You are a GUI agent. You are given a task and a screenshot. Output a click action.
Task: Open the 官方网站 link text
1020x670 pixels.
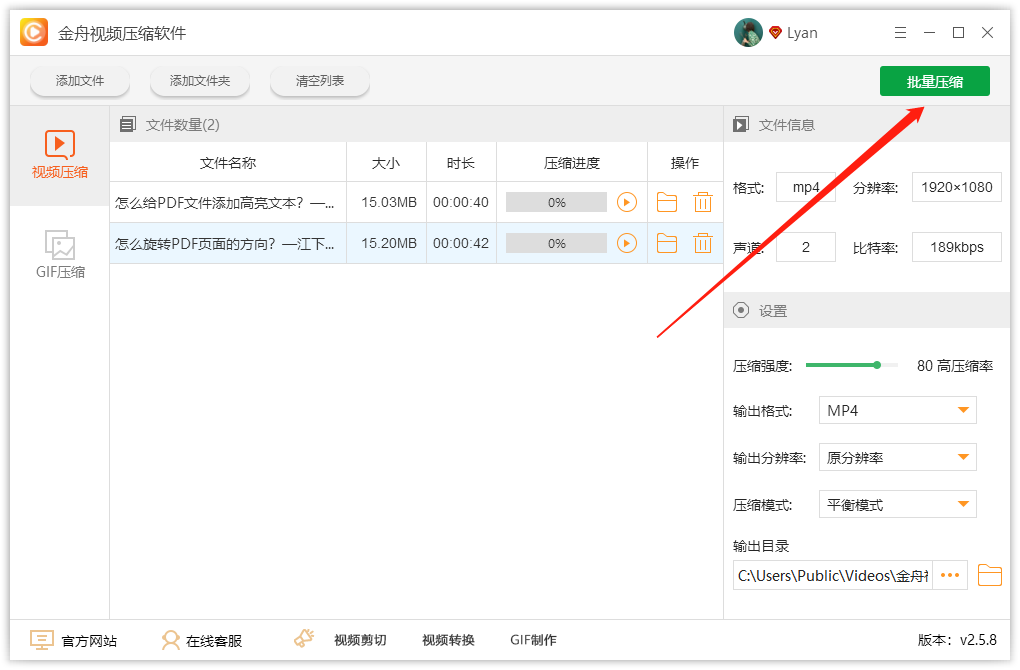[x=89, y=641]
